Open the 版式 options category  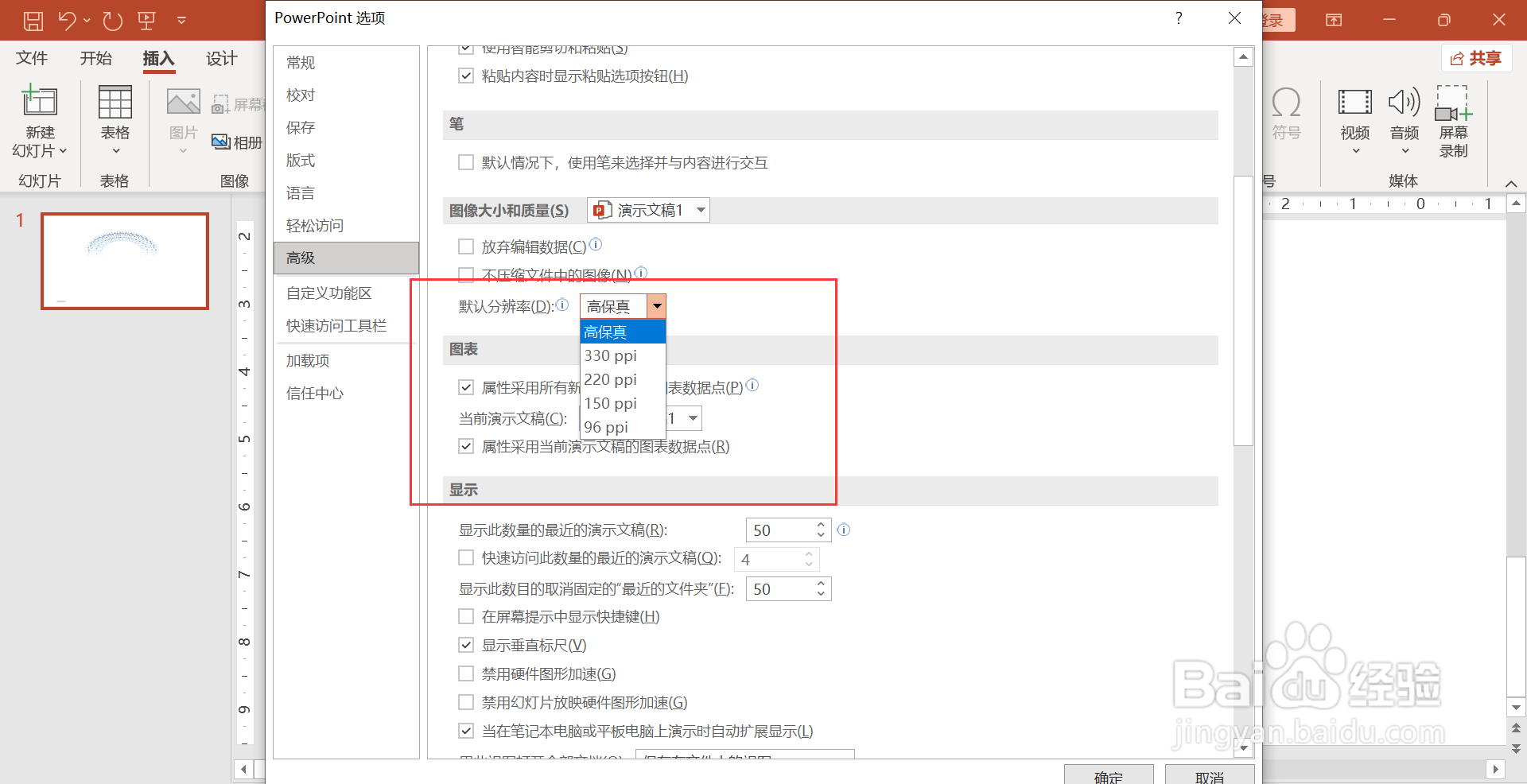(346, 161)
